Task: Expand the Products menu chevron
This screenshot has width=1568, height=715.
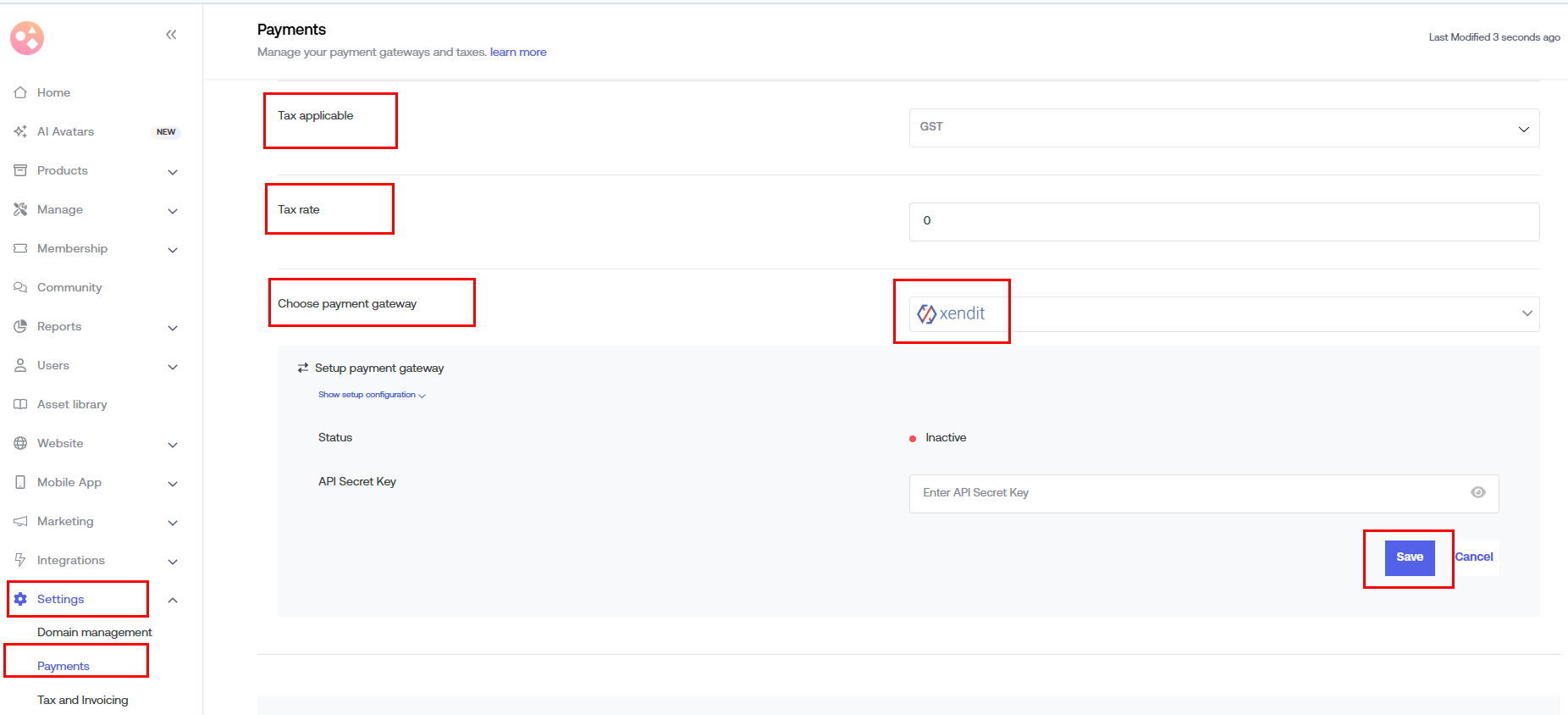Action: click(x=173, y=172)
